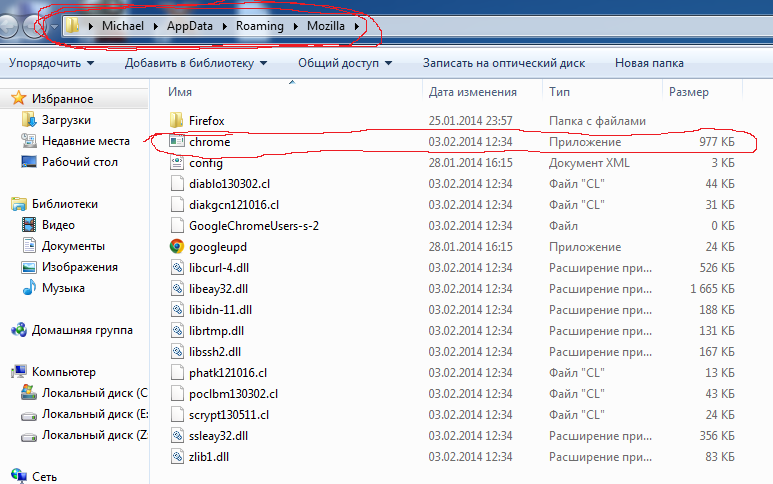This screenshot has height=484, width=773.
Task: Open Локальный диск (E: in sidebar
Action: [x=95, y=414]
